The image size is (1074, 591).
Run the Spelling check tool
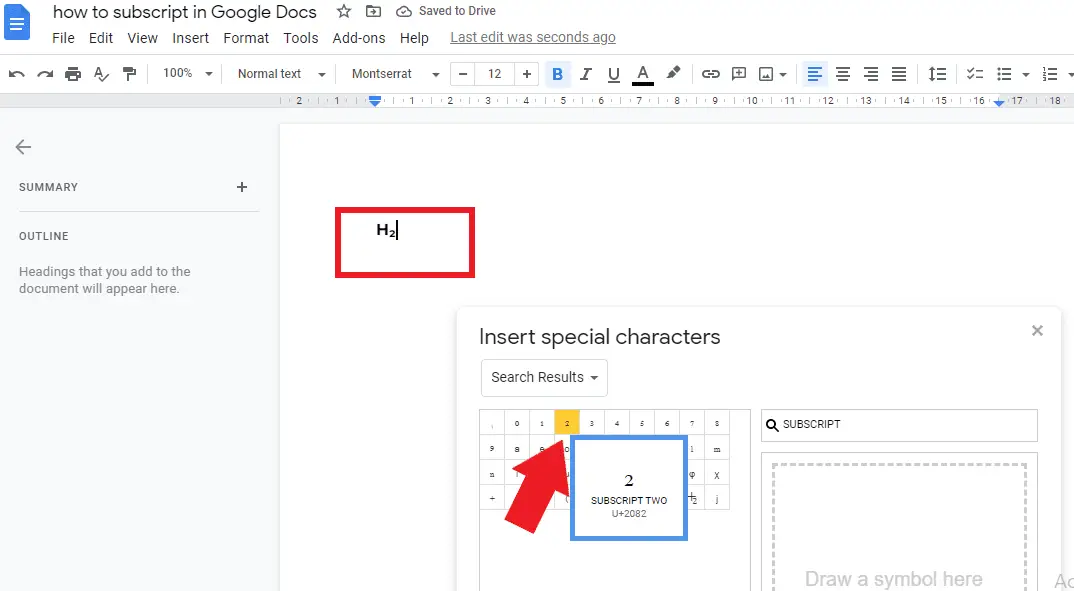tap(98, 73)
